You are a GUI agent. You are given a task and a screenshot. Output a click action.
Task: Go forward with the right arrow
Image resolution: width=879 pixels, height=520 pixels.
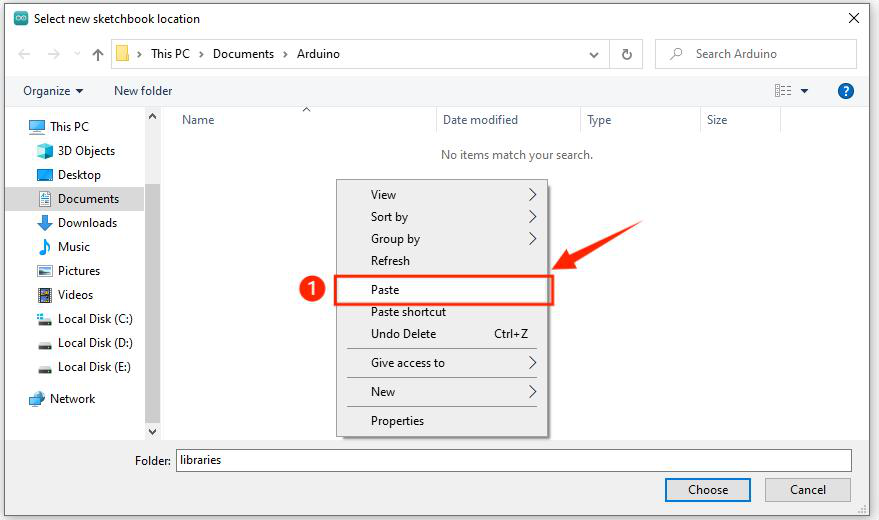(x=54, y=54)
